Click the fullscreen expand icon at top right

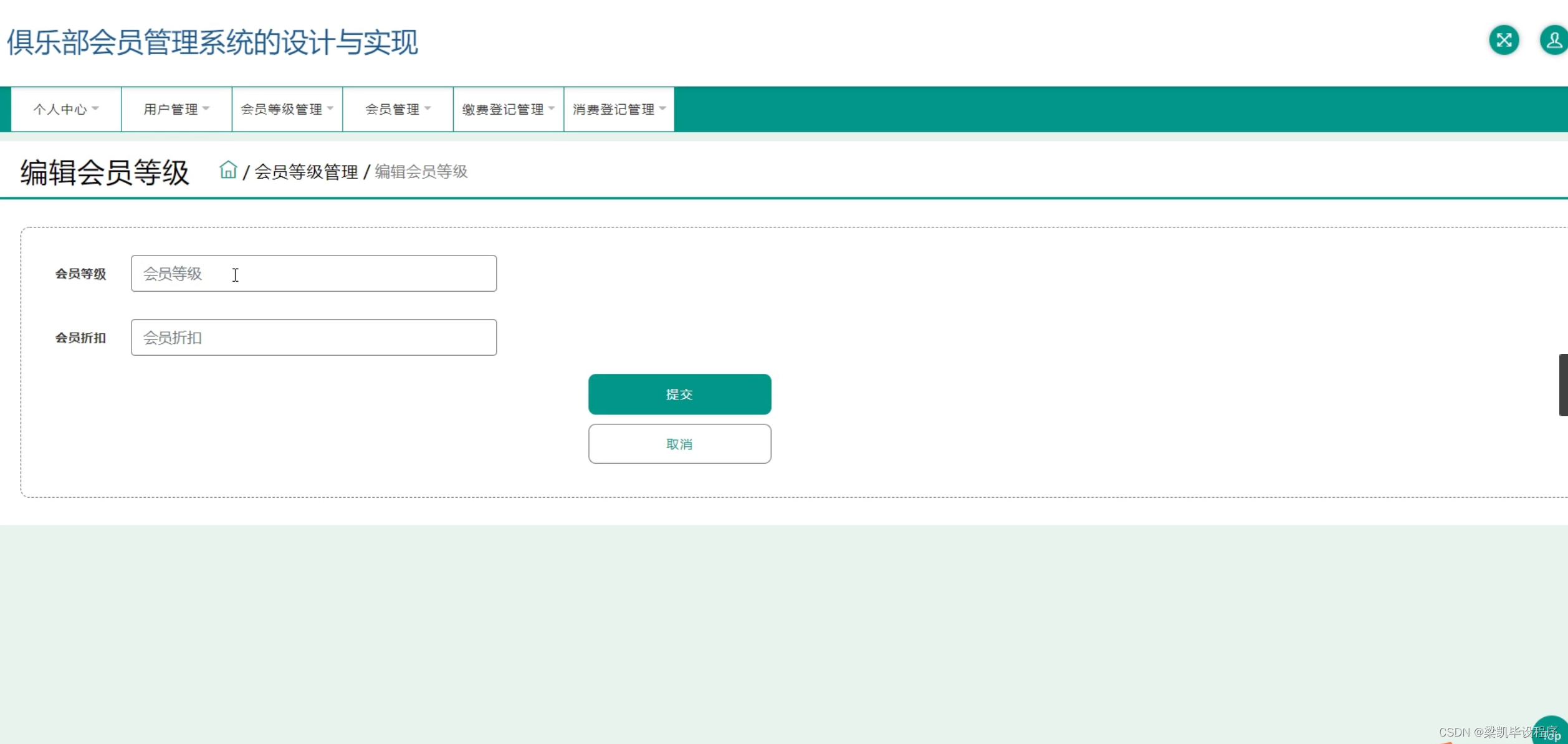coord(1504,40)
